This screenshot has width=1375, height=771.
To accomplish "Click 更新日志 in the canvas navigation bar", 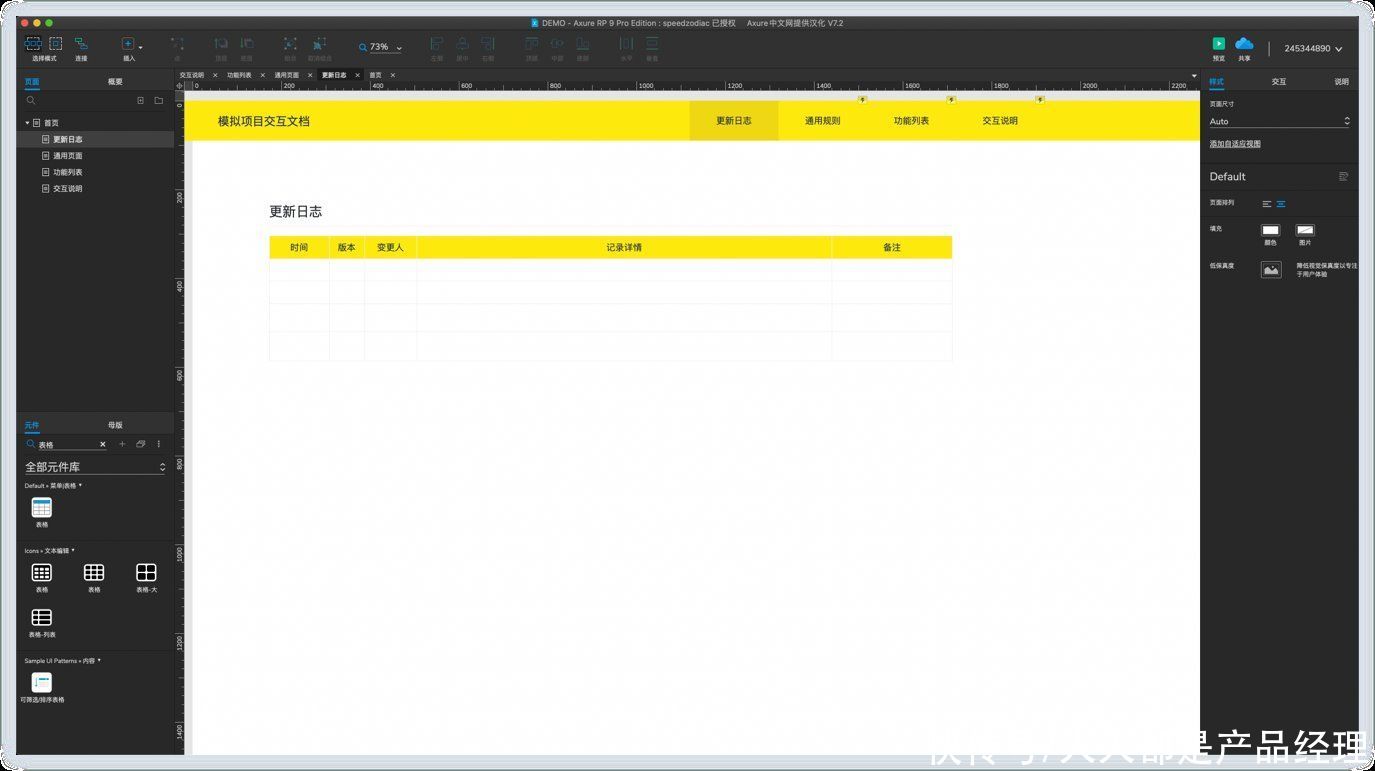I will coord(734,121).
